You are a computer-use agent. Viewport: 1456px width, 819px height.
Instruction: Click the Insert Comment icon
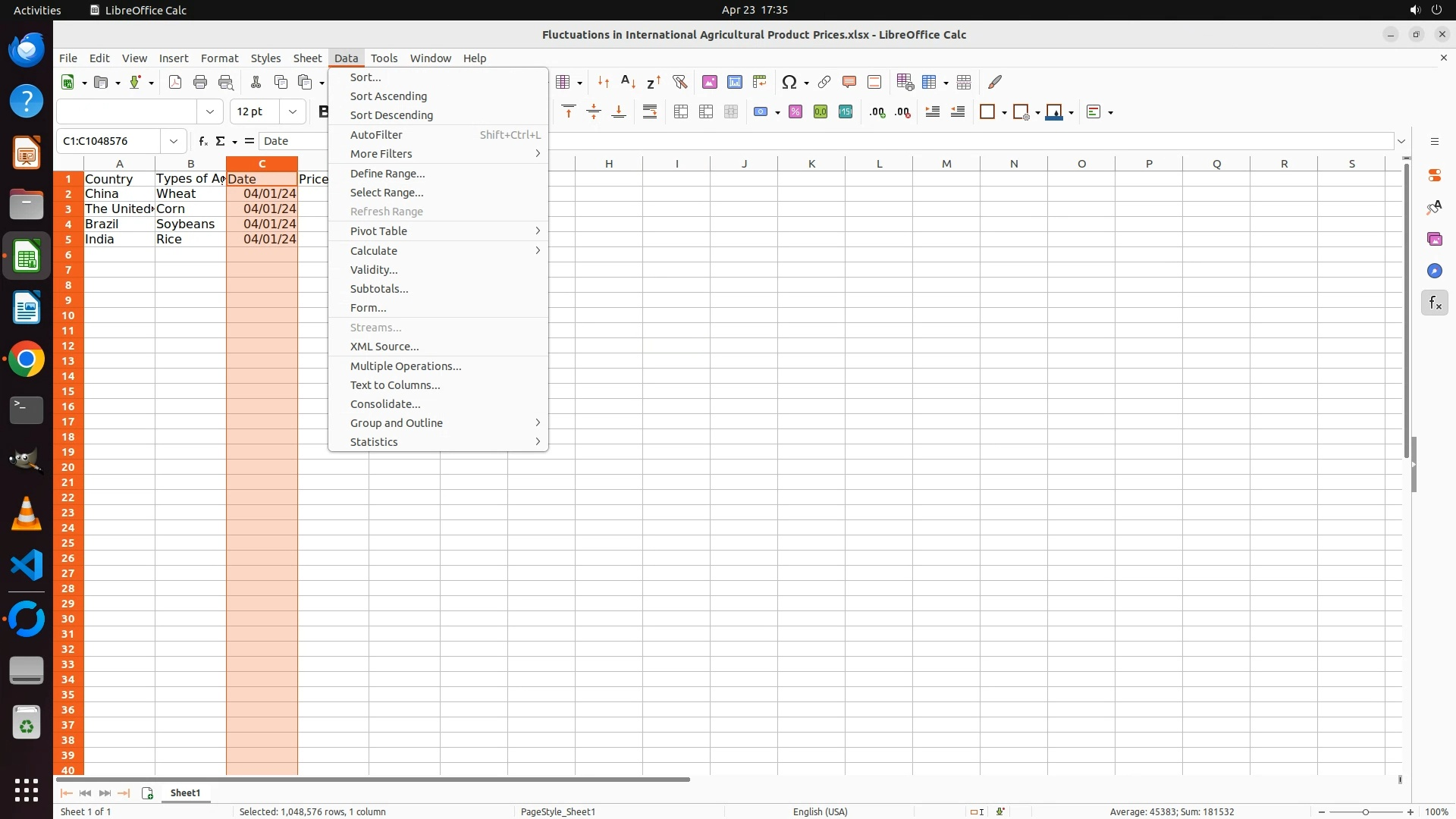[849, 82]
